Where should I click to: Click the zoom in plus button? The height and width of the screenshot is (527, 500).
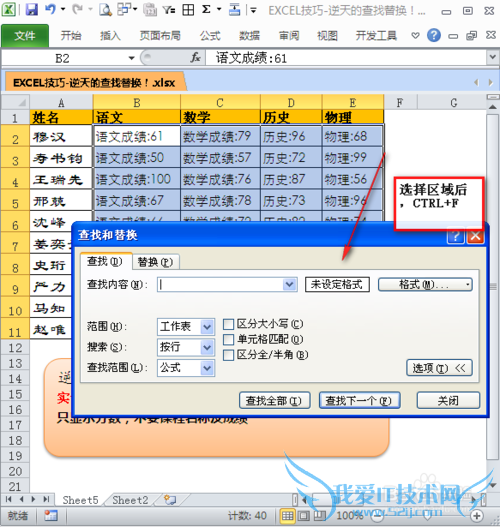pyautogui.click(x=477, y=515)
